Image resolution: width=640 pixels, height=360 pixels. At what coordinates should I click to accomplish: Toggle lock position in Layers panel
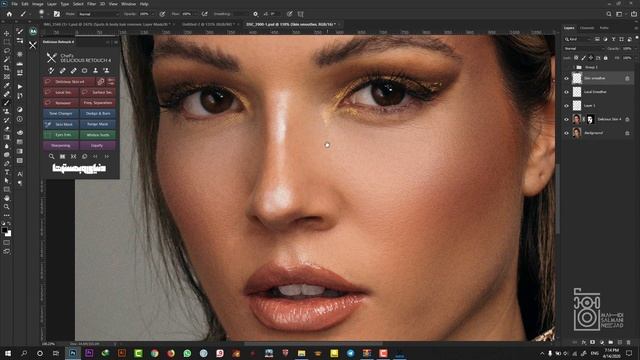[591, 58]
